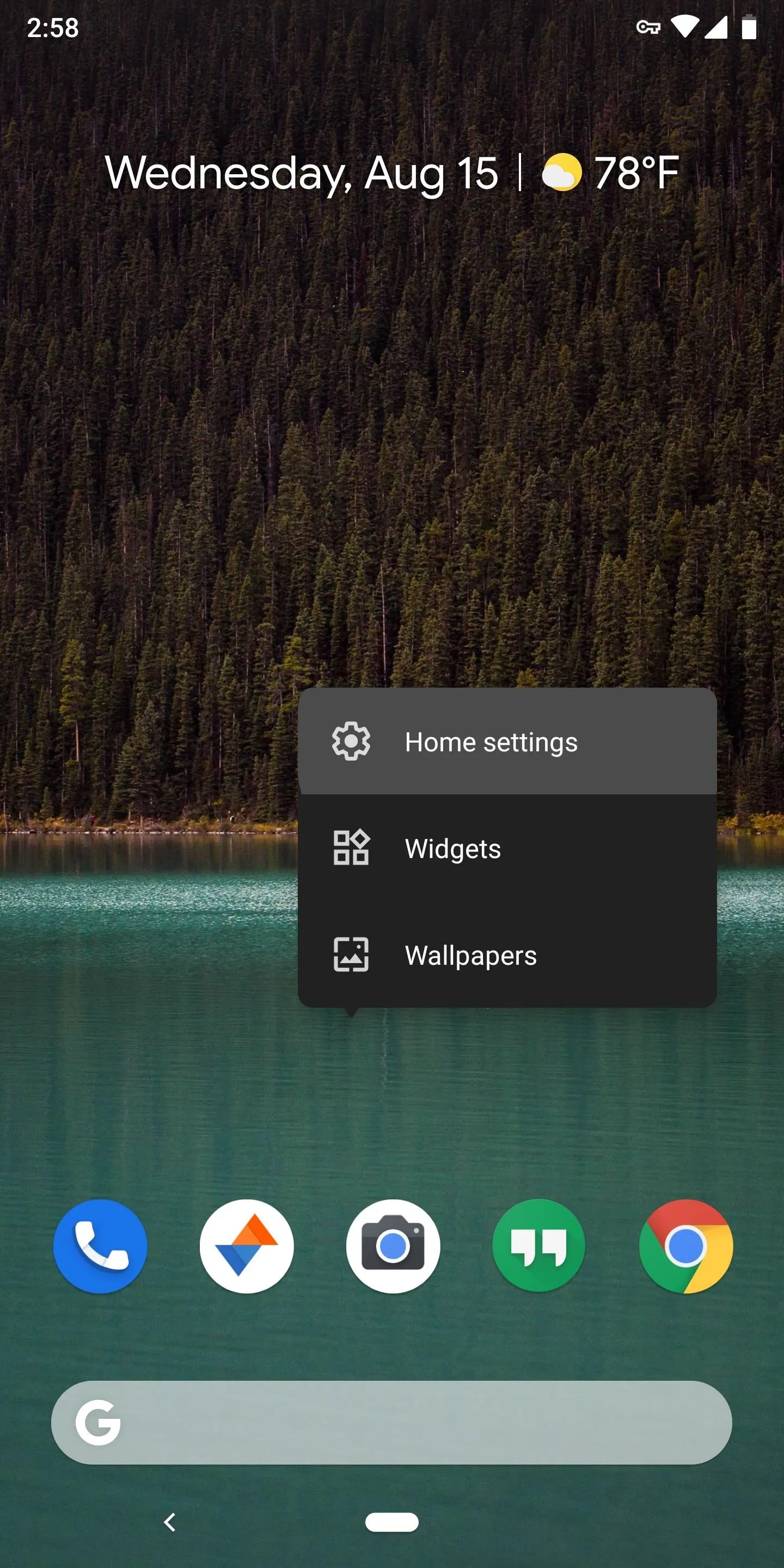Choose Wallpapers from the popup menu
The height and width of the screenshot is (1568, 784).
[x=507, y=954]
